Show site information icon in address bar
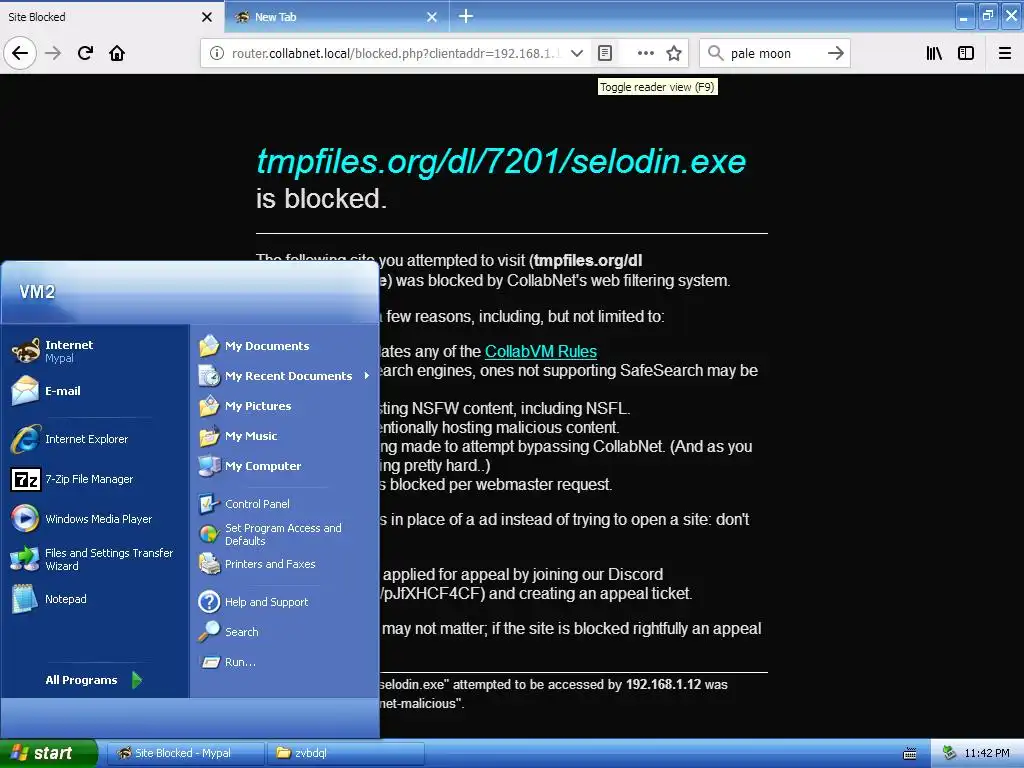This screenshot has height=768, width=1024. 217,53
